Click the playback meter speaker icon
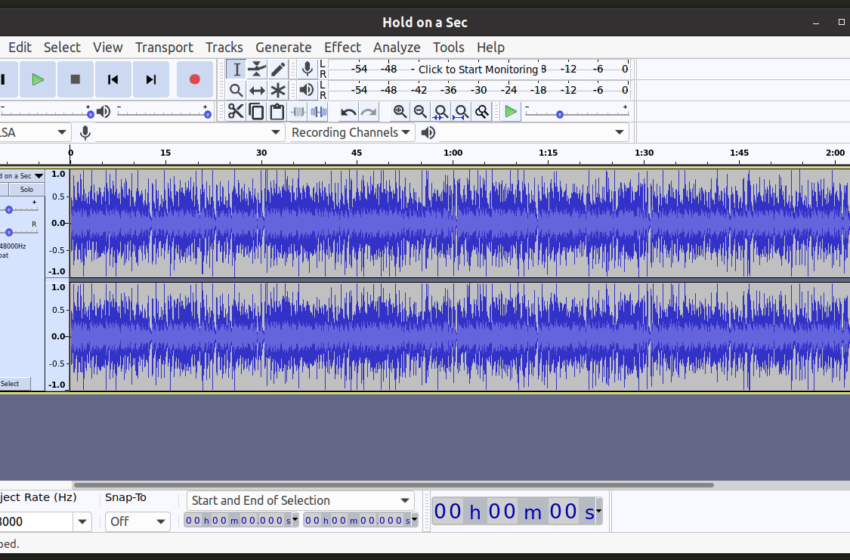Viewport: 850px width, 560px height. point(307,90)
